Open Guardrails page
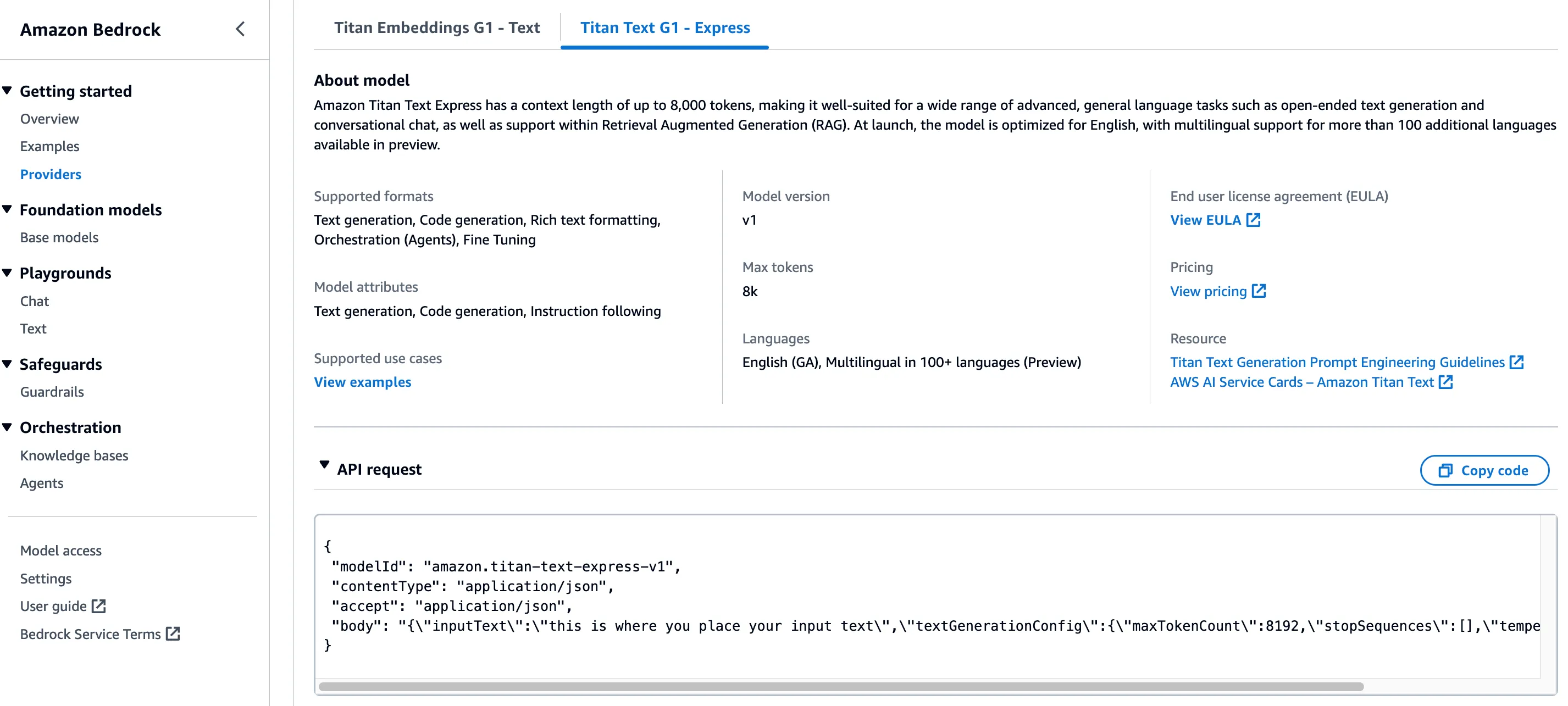Viewport: 1568px width, 706px height. [52, 392]
